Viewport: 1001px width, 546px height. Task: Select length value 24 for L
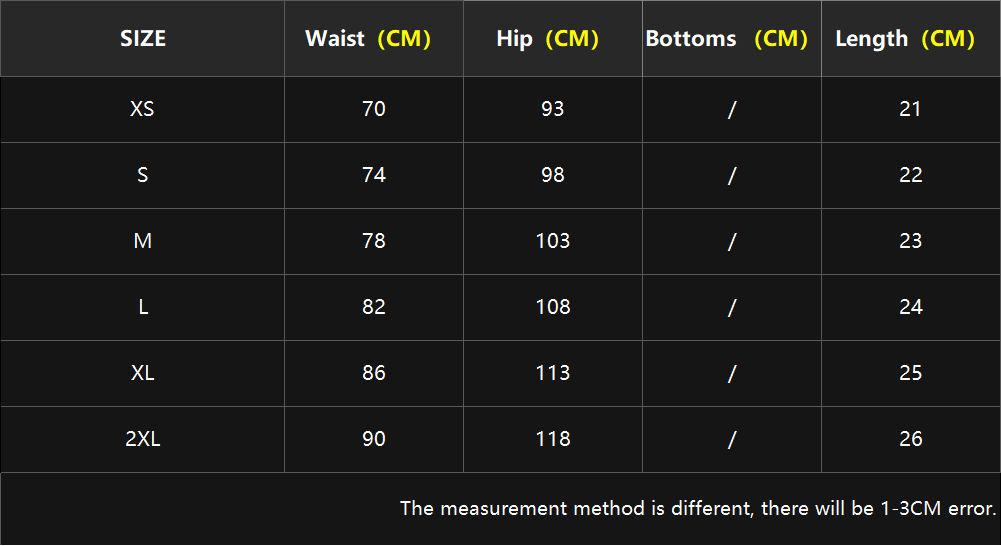910,307
